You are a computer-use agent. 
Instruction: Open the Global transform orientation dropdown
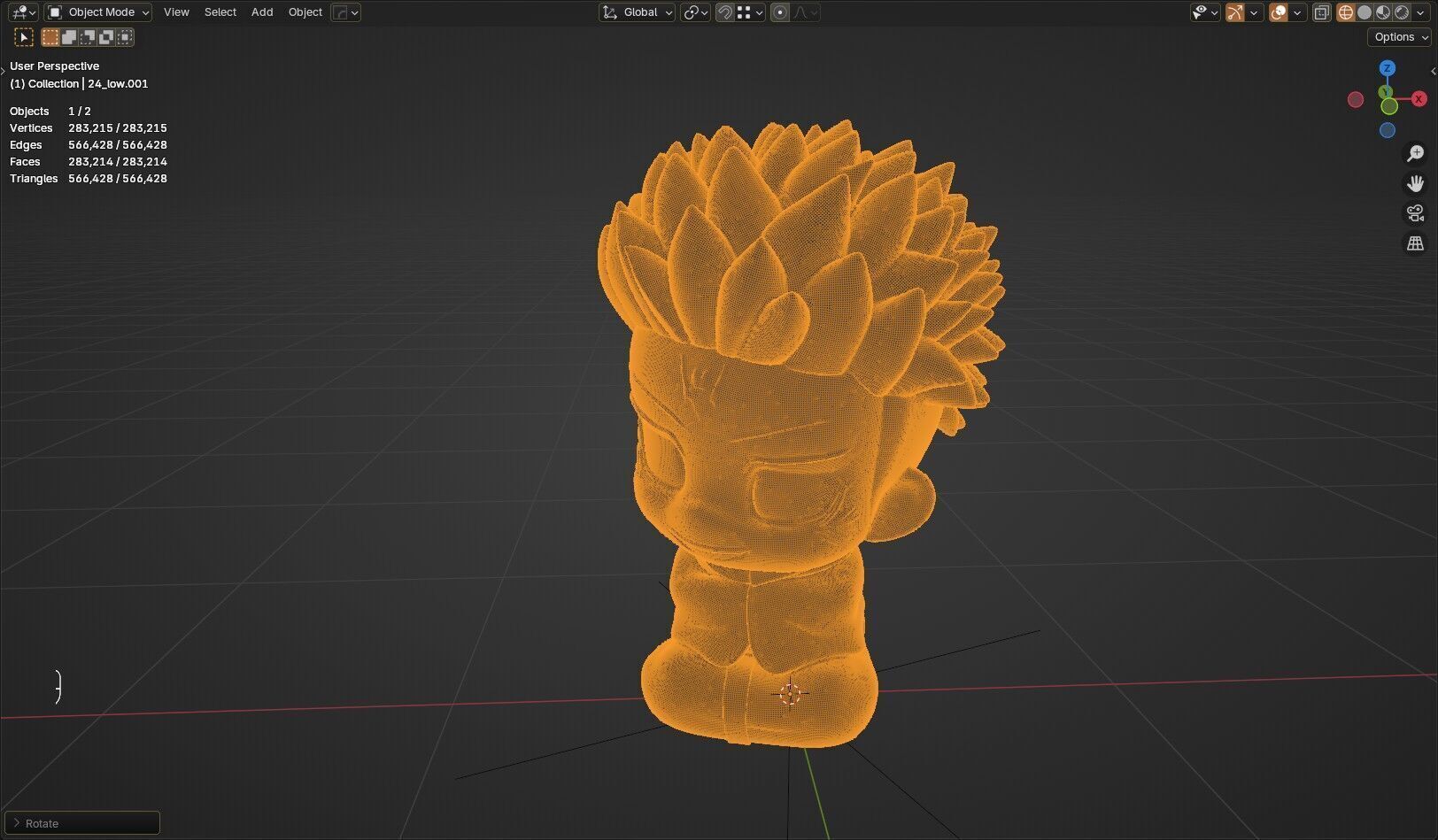click(x=638, y=12)
